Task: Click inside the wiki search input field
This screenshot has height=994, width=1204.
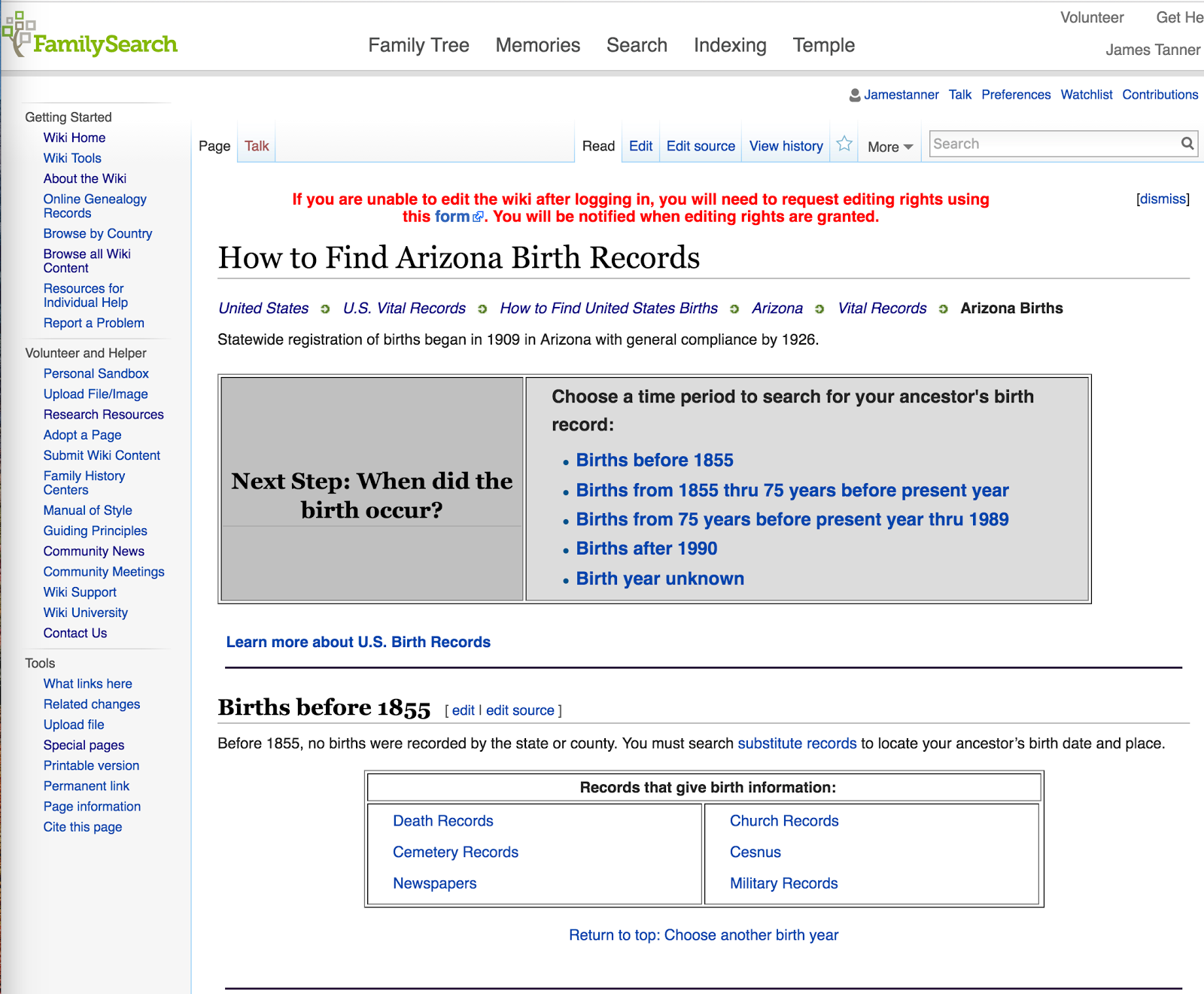Action: coord(1046,144)
